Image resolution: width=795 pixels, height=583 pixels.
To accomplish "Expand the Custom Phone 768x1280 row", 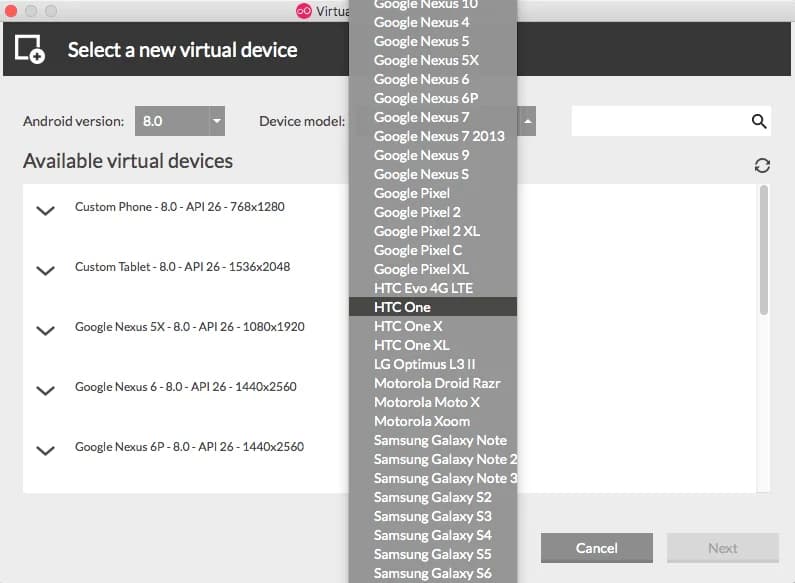I will (46, 210).
